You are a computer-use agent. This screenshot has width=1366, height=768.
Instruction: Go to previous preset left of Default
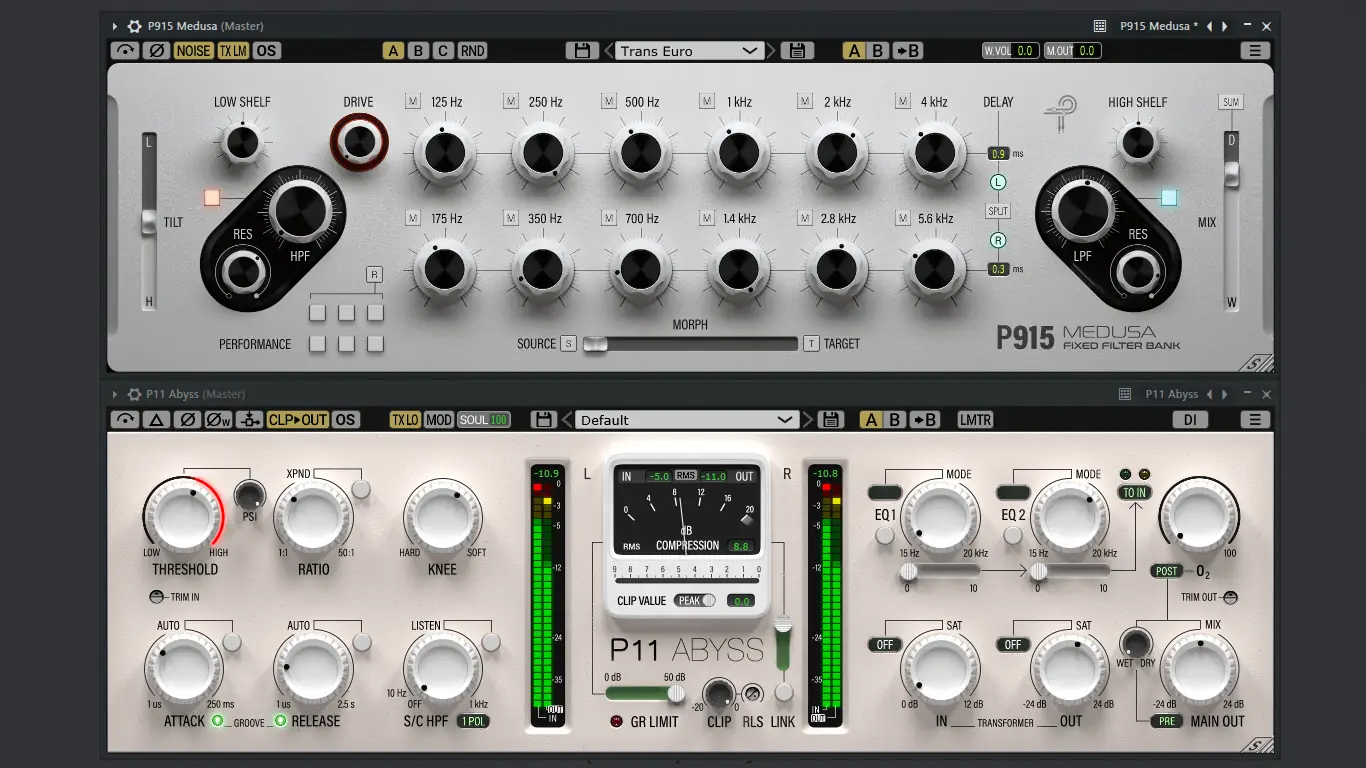[567, 420]
